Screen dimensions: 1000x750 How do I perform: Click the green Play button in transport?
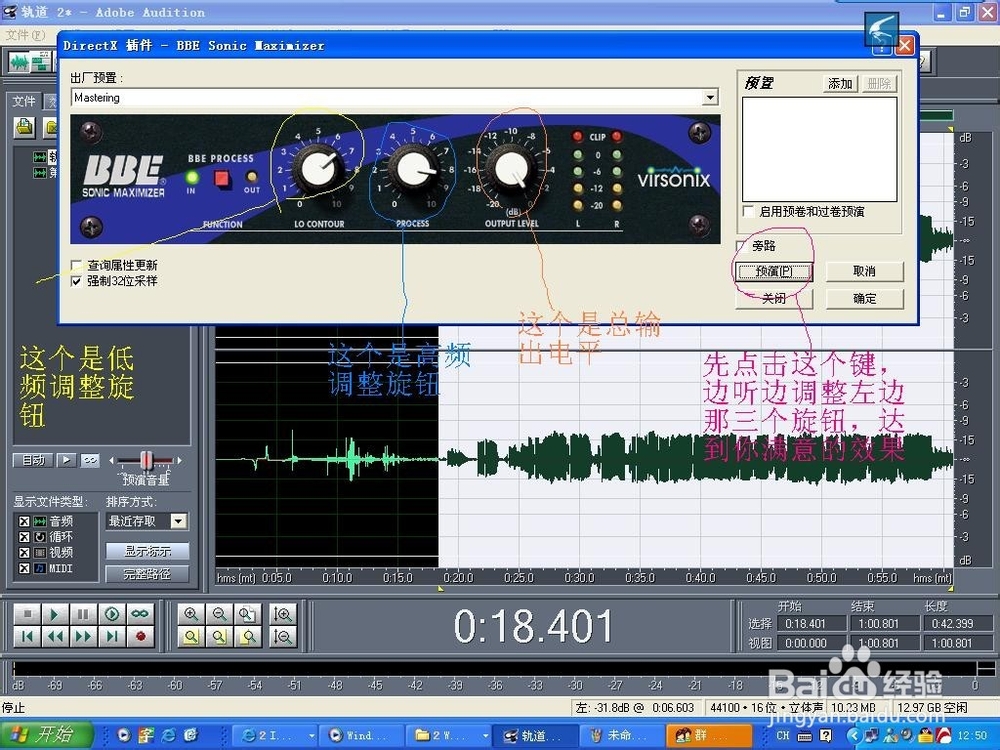55,614
